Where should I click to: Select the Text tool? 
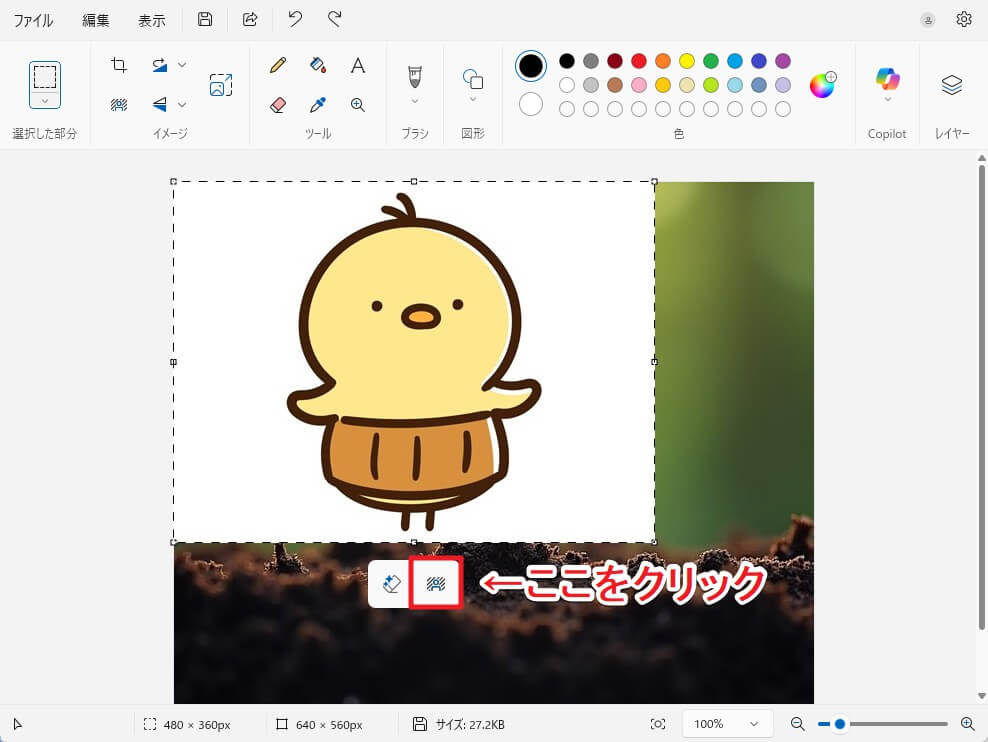point(358,65)
